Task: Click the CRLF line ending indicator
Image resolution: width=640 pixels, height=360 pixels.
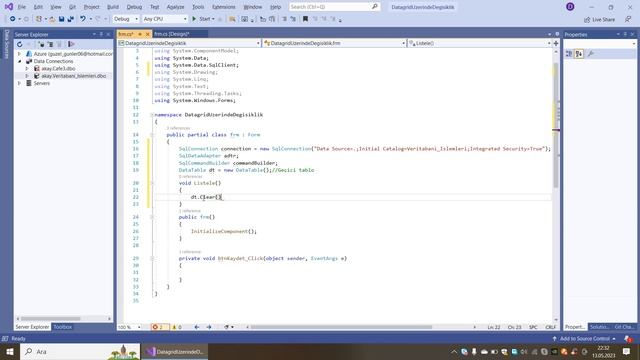Action: (x=550, y=327)
